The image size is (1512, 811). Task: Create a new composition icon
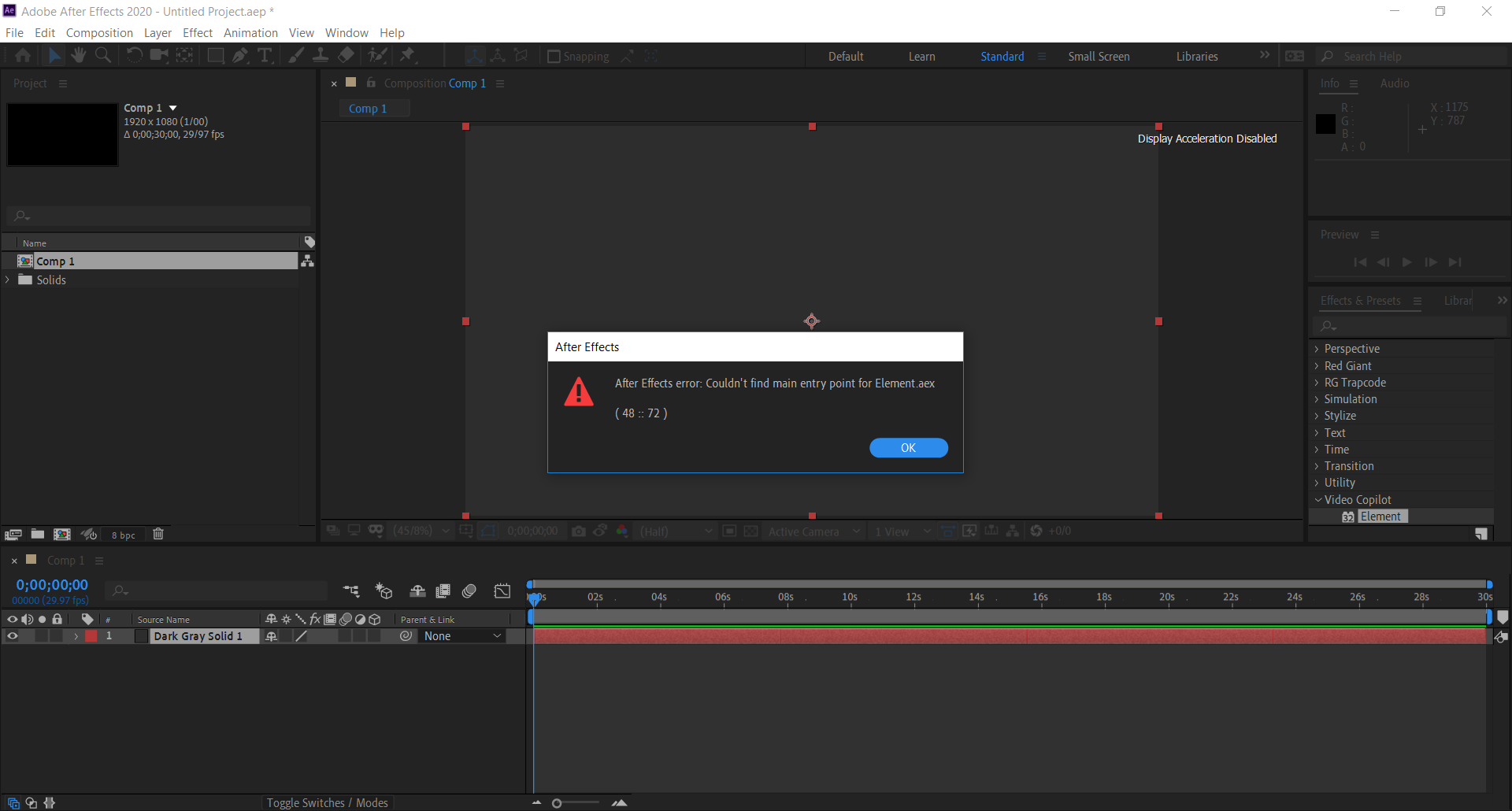(62, 535)
